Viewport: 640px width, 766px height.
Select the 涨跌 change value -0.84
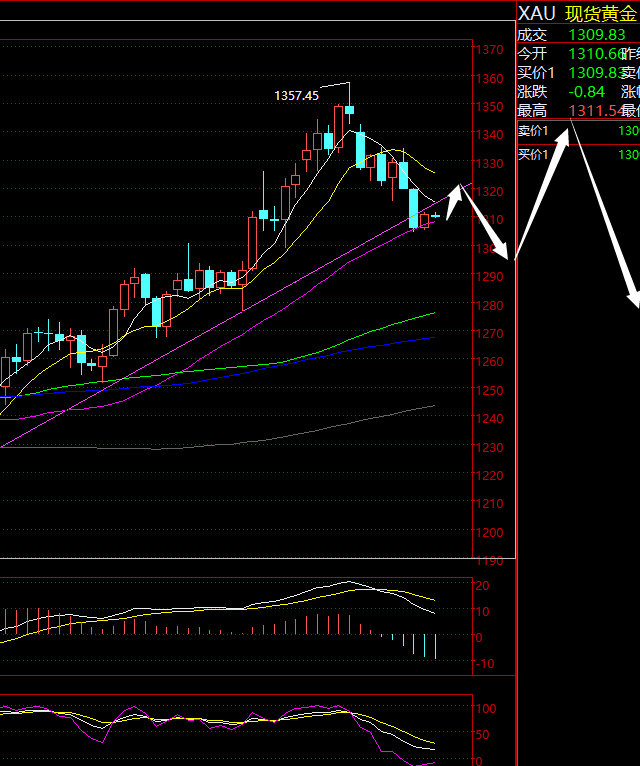tap(586, 91)
